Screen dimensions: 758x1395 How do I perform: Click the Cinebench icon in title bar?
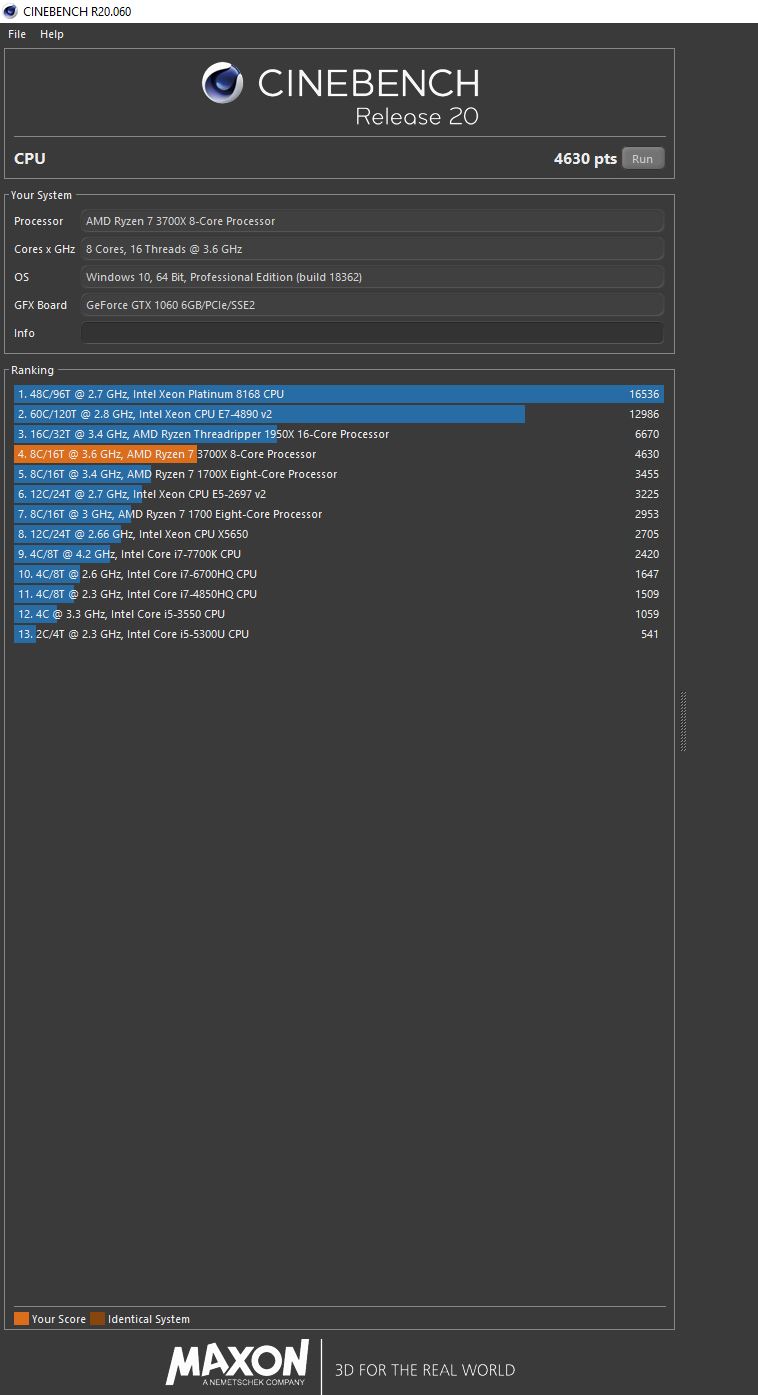(x=10, y=11)
